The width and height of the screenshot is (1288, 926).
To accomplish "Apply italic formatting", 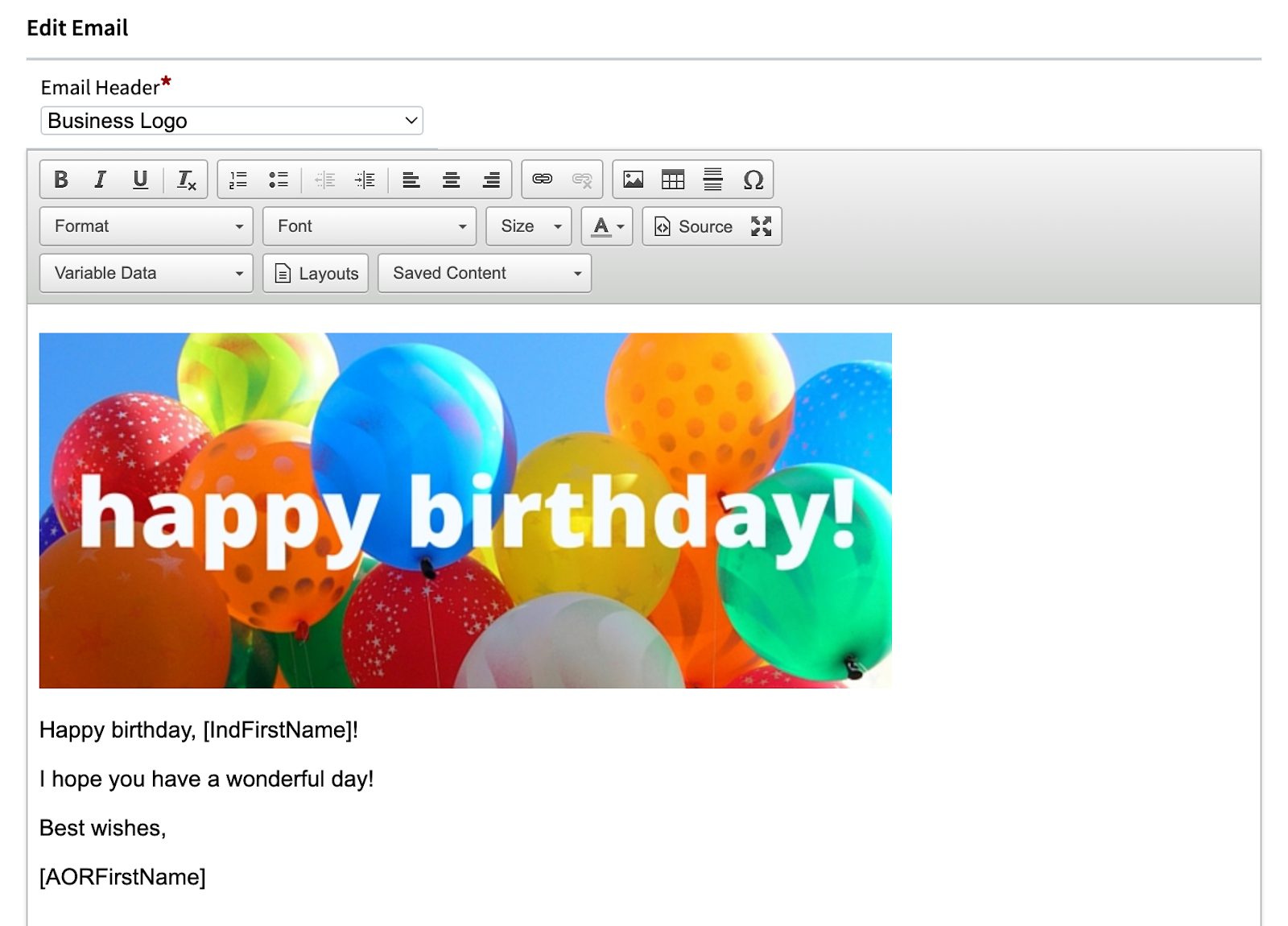I will coord(100,180).
